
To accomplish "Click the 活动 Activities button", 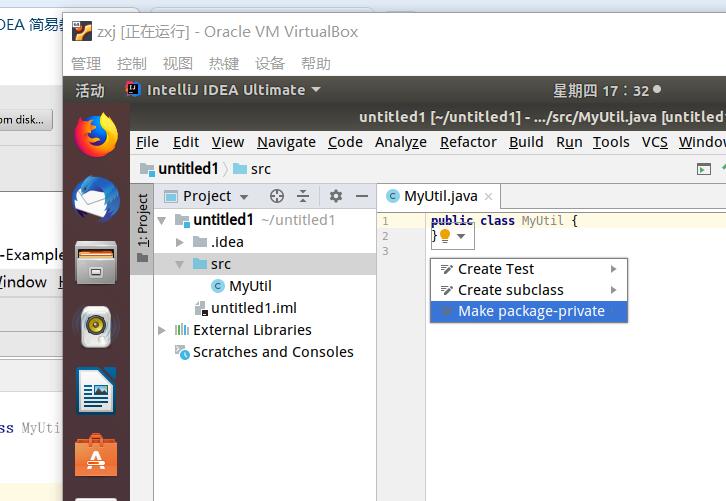I will 90,90.
